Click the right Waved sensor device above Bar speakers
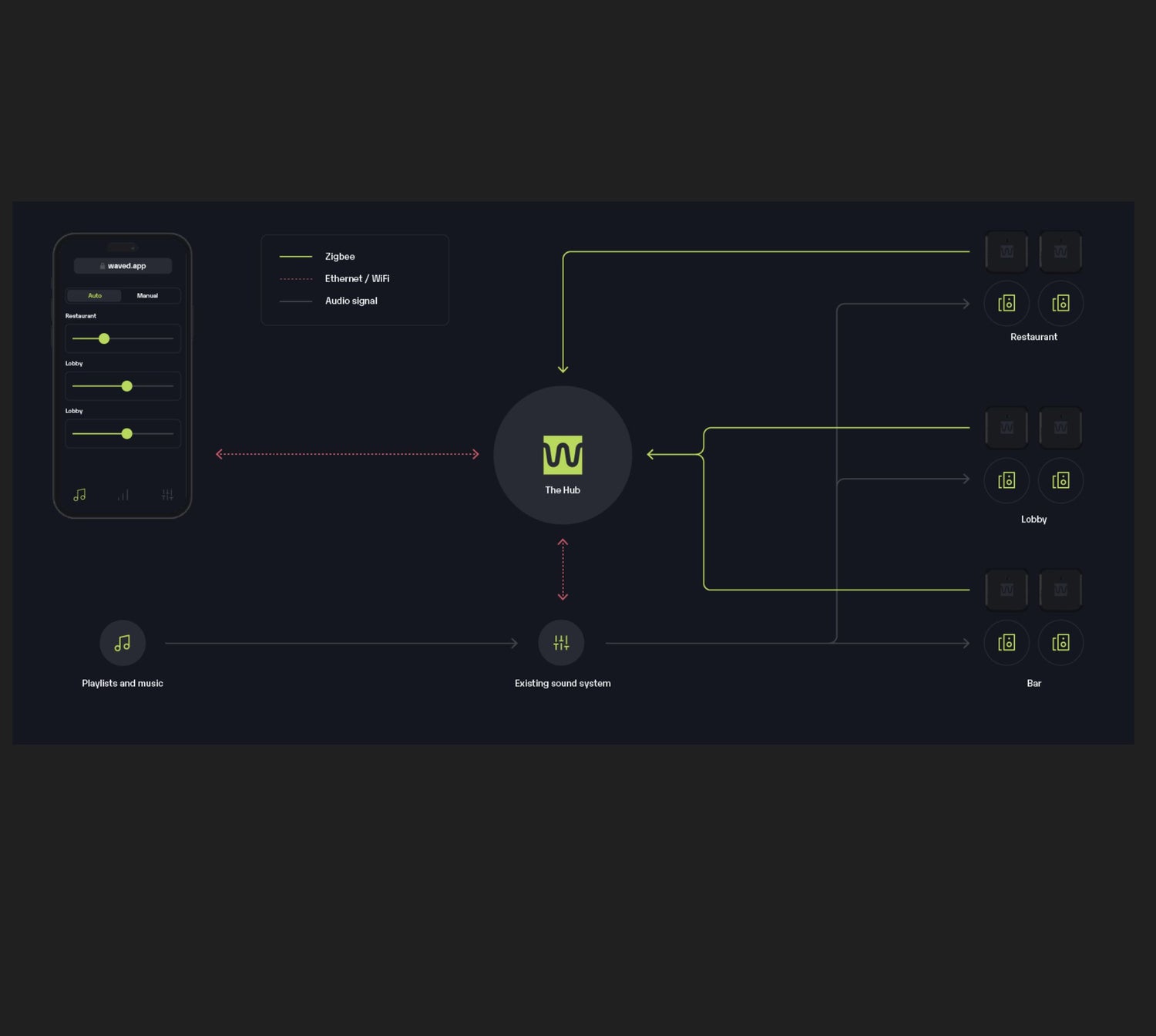Image resolution: width=1156 pixels, height=1036 pixels. click(1060, 590)
